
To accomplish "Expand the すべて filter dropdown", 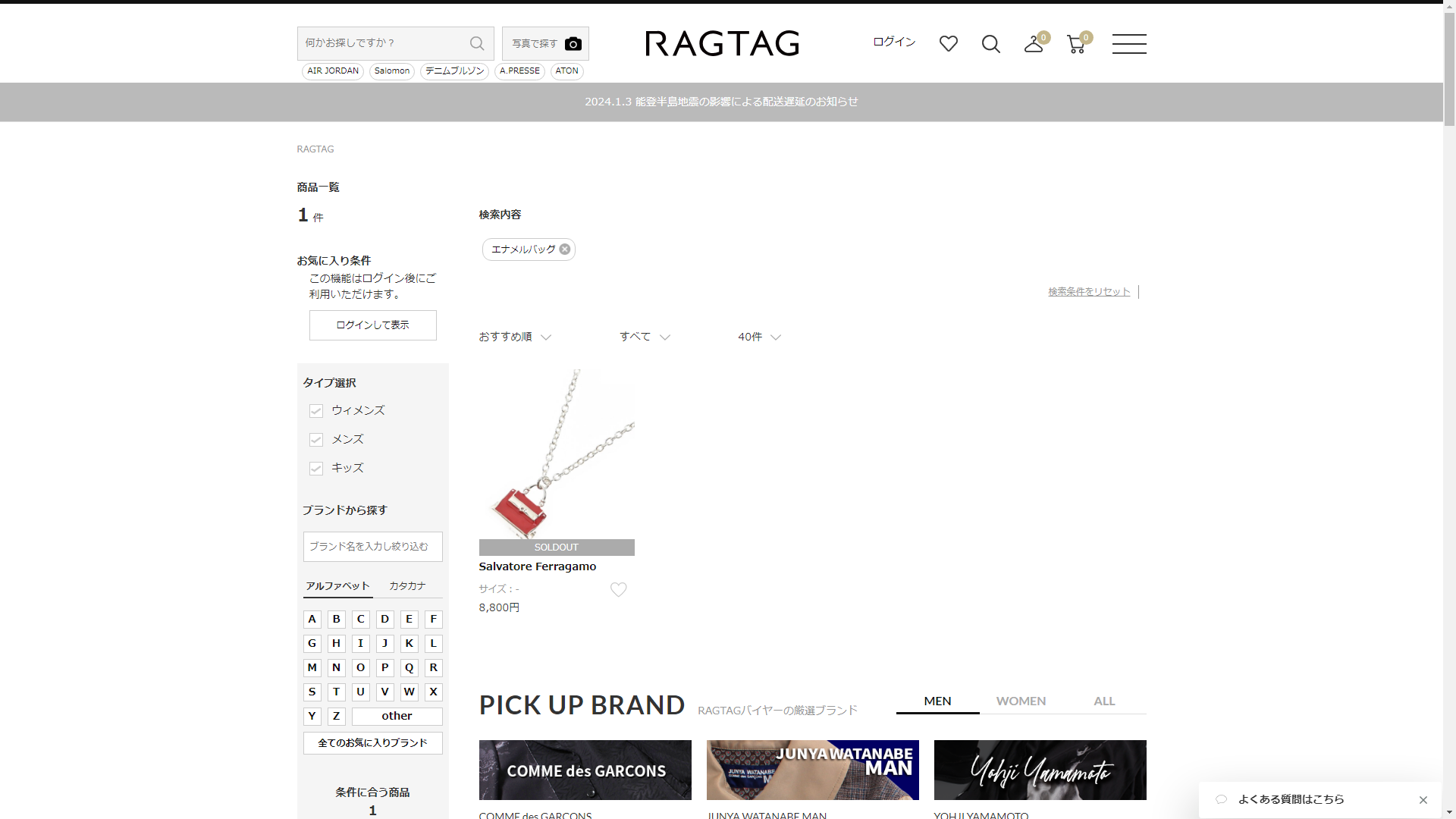I will click(644, 337).
